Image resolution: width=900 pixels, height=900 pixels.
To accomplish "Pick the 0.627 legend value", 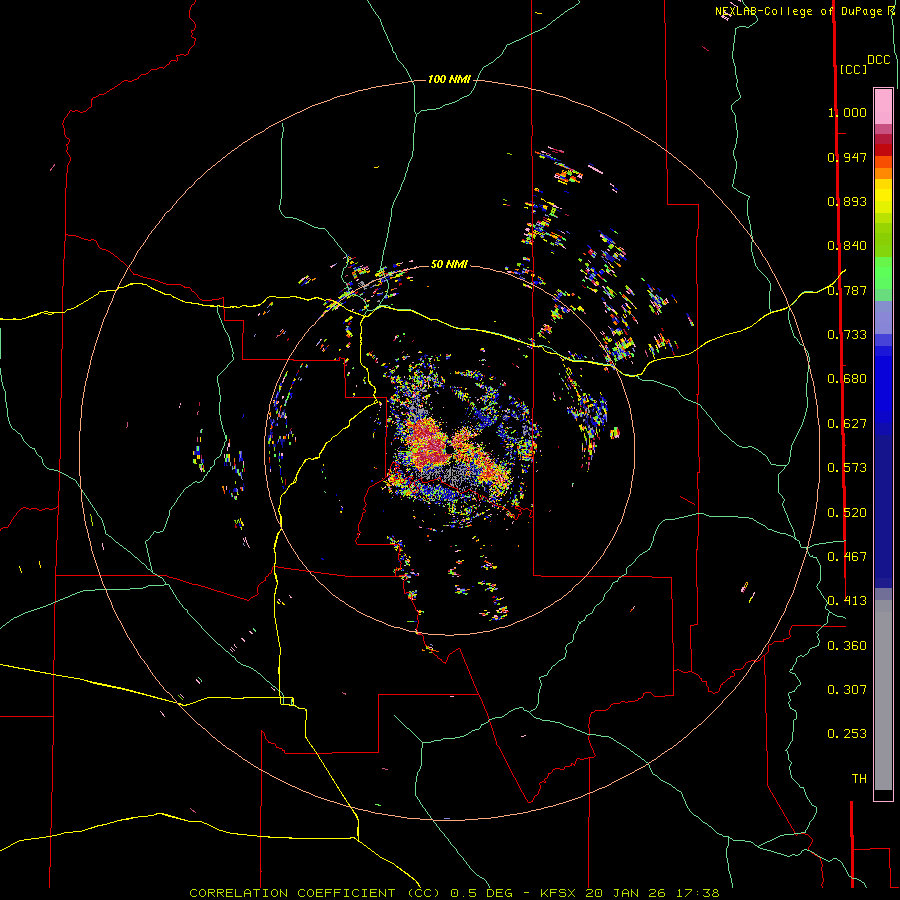I will coord(847,424).
